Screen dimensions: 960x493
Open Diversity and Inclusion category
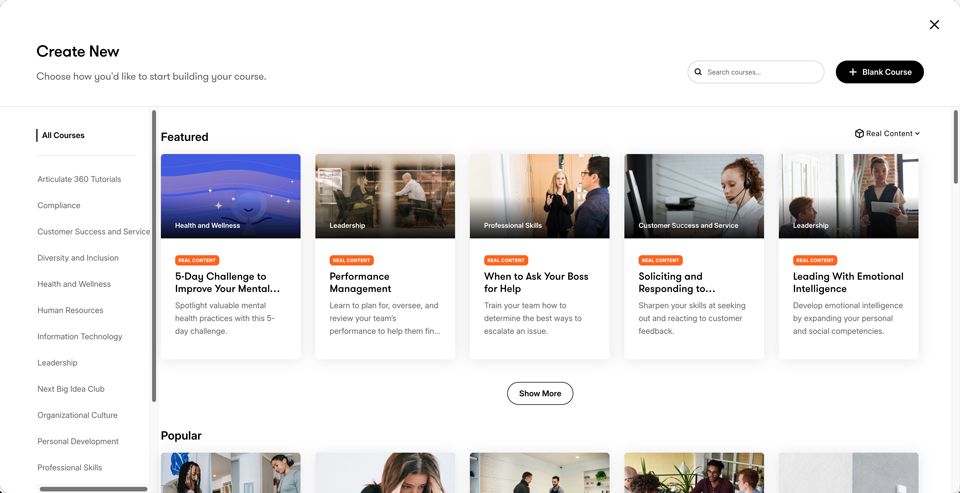[x=78, y=258]
